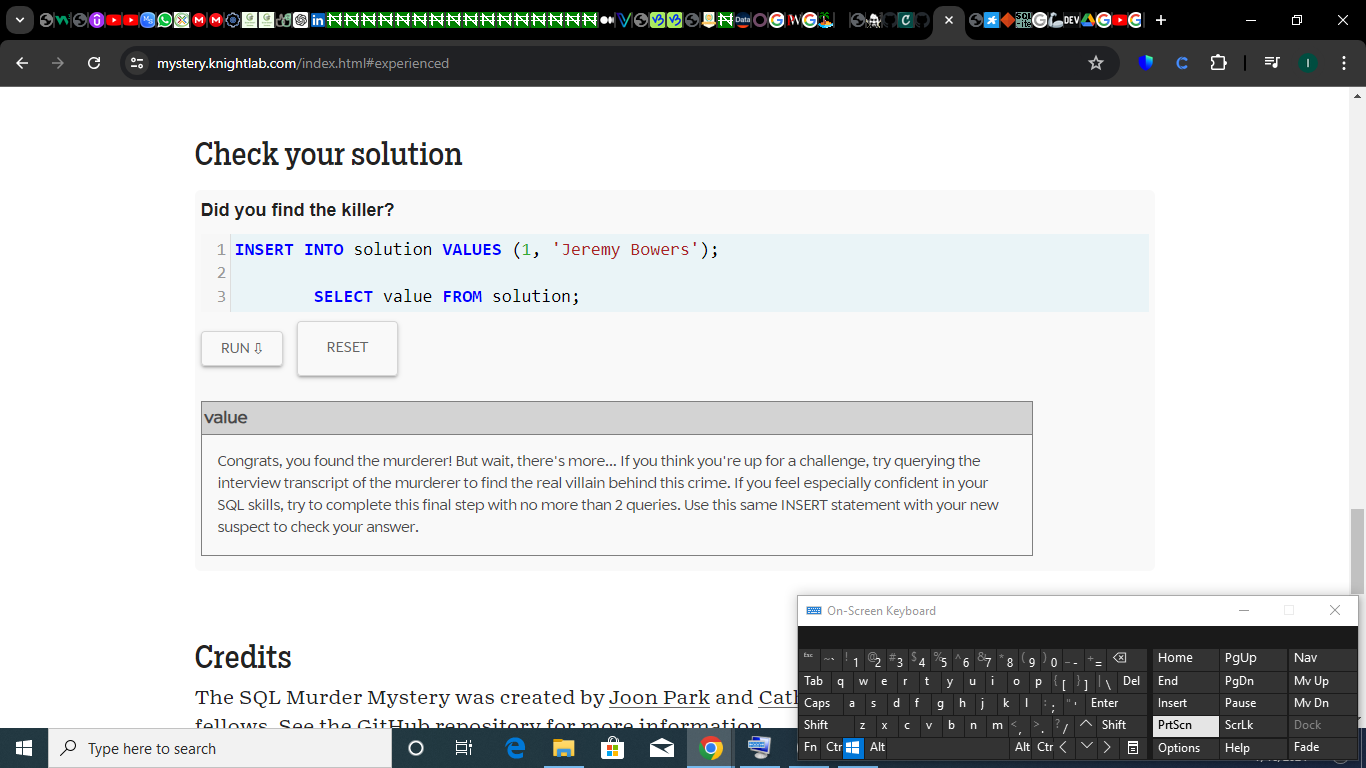Viewport: 1366px width, 768px height.
Task: Toggle Caps key on the On-Screen Keyboard
Action: (818, 703)
